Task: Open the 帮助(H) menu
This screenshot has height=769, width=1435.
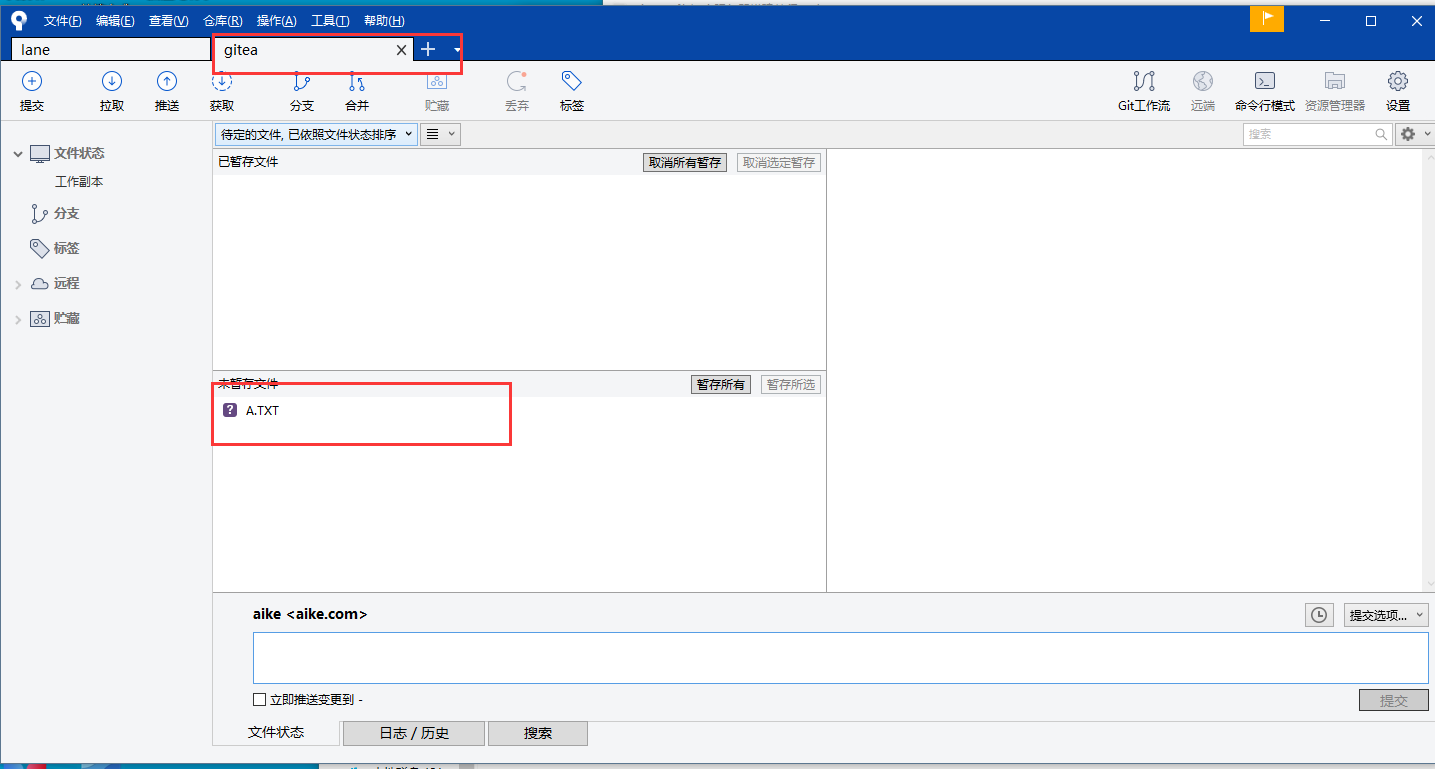Action: coord(384,21)
